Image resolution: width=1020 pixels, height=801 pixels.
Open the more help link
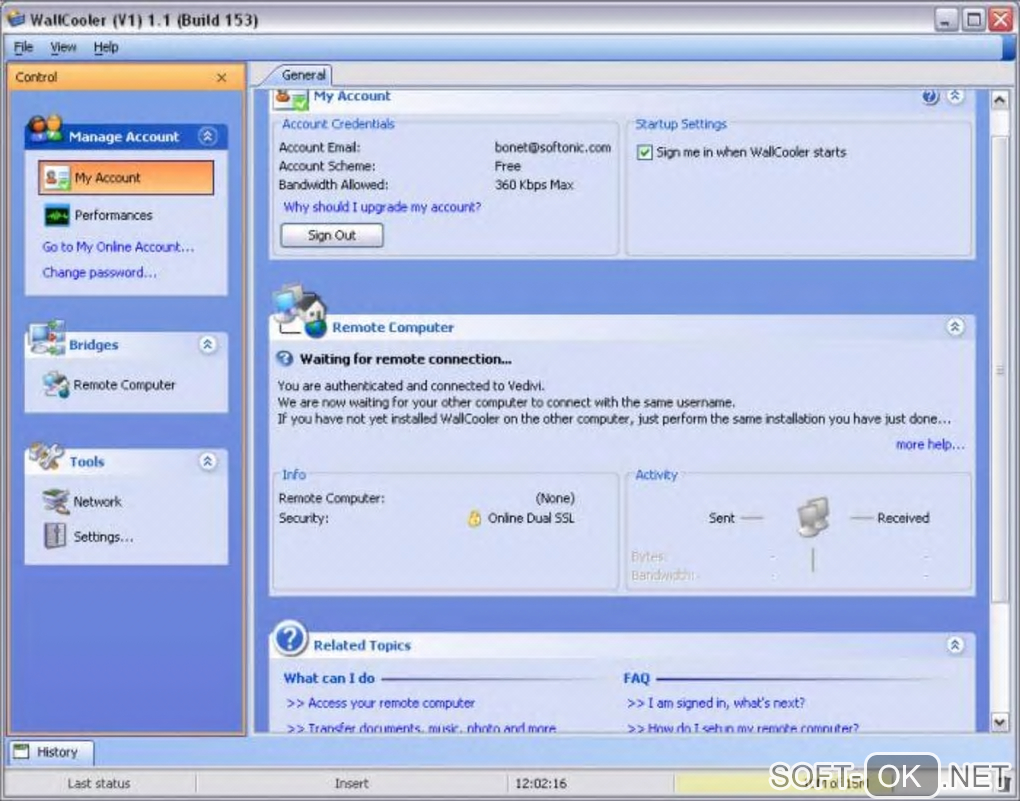[930, 444]
